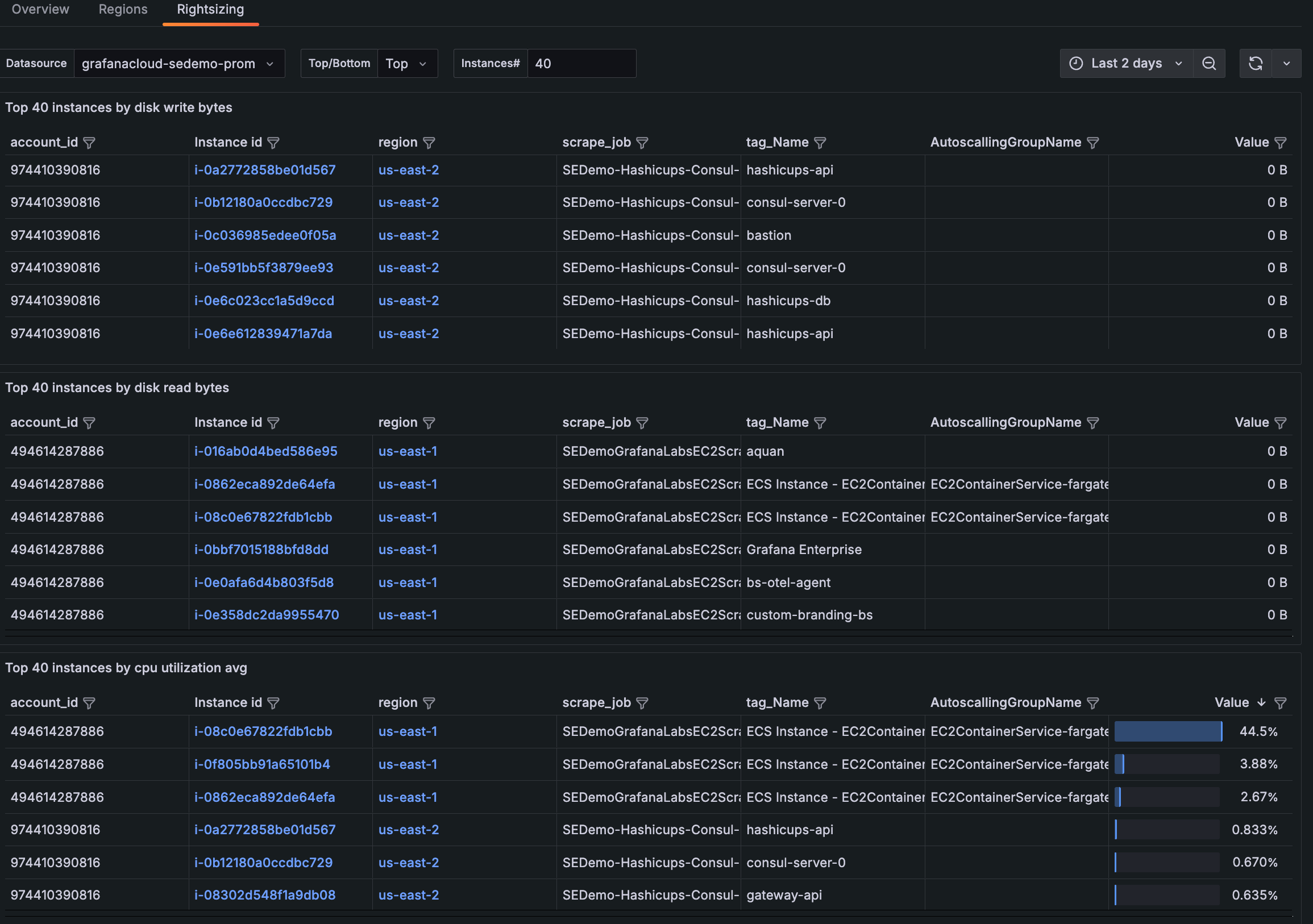Expand the refresh interval dropdown arrow
The image size is (1313, 924).
(1287, 64)
